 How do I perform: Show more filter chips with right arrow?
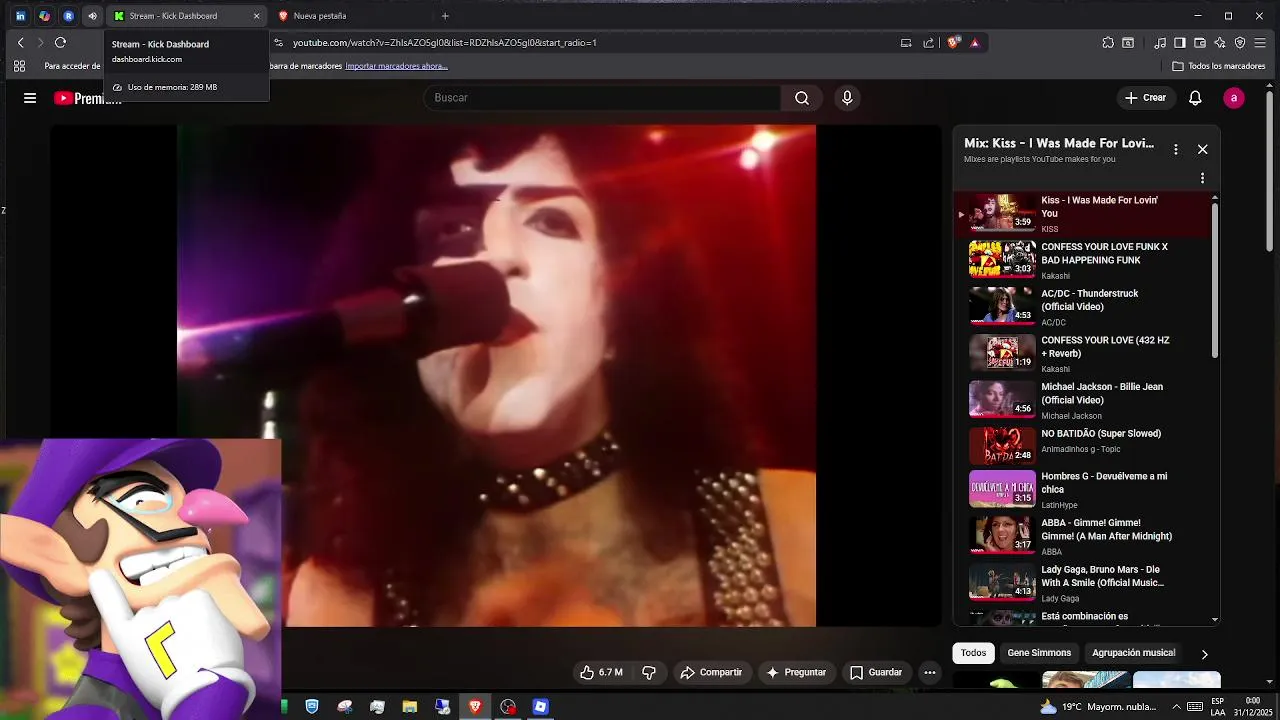(1204, 654)
